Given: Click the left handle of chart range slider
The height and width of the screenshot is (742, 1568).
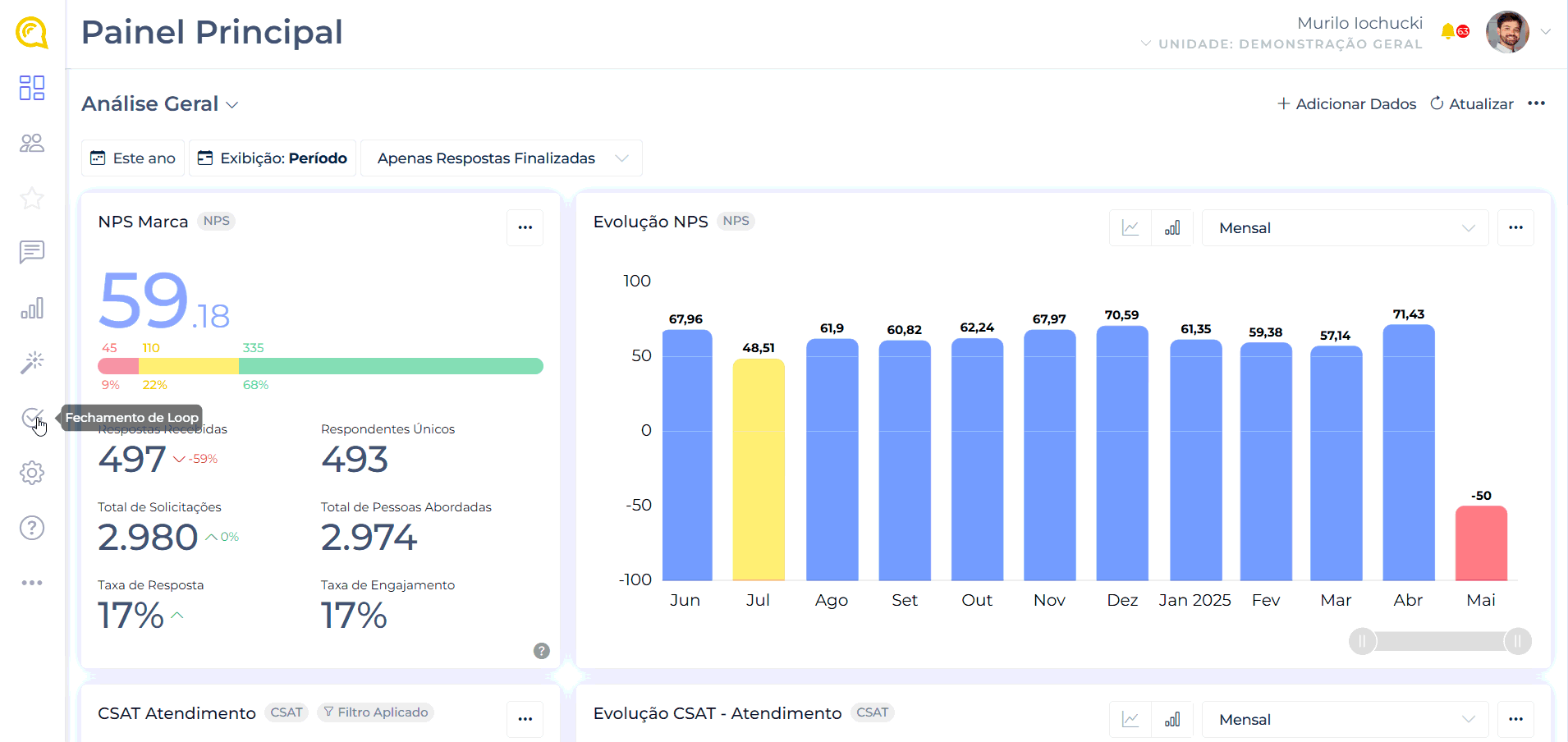Looking at the screenshot, I should [x=1363, y=641].
